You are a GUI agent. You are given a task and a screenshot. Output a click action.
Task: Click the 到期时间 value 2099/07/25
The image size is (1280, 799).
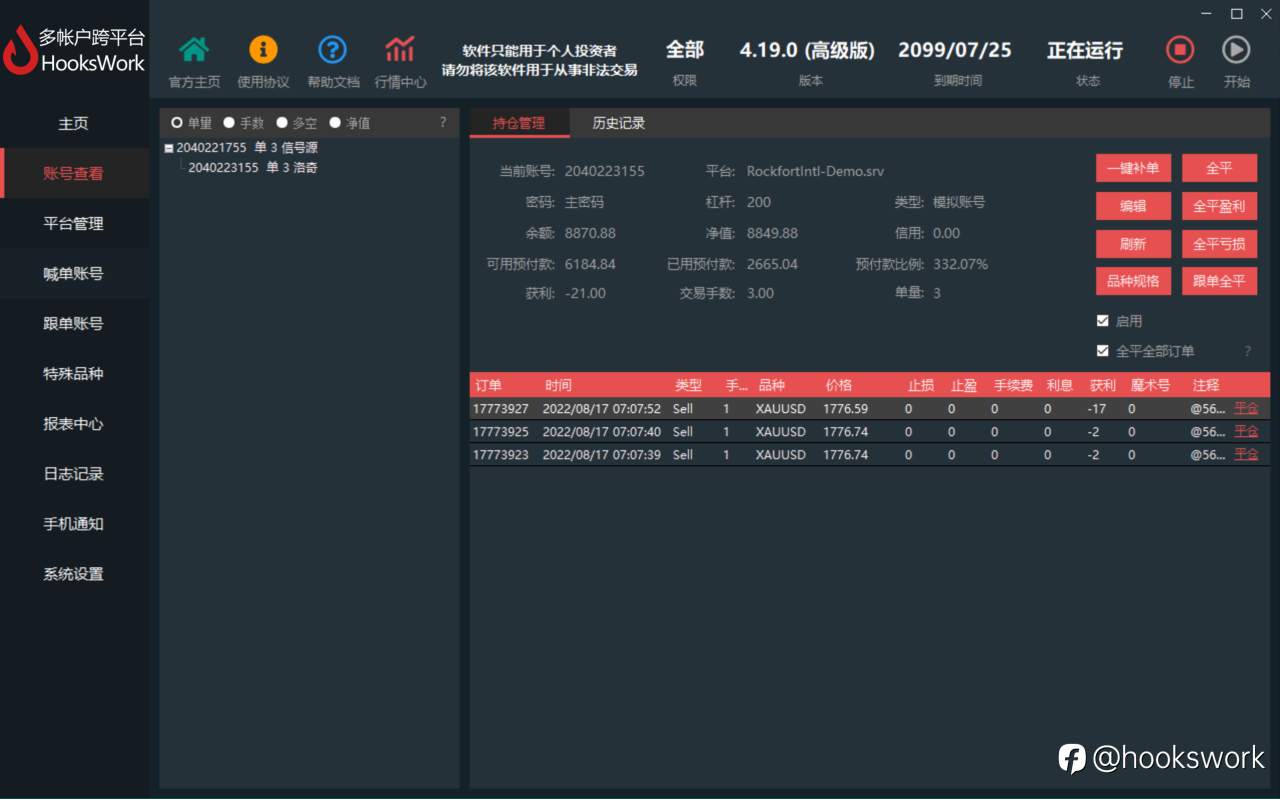[955, 50]
